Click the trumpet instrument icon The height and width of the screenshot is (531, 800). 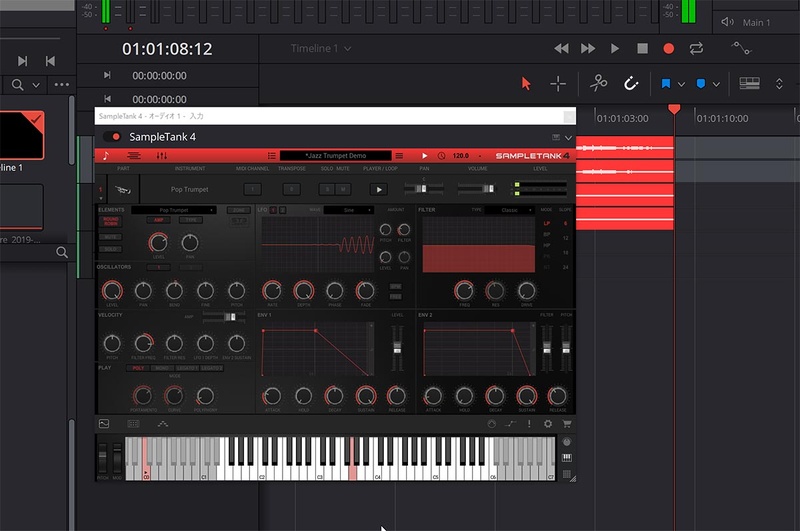point(123,190)
